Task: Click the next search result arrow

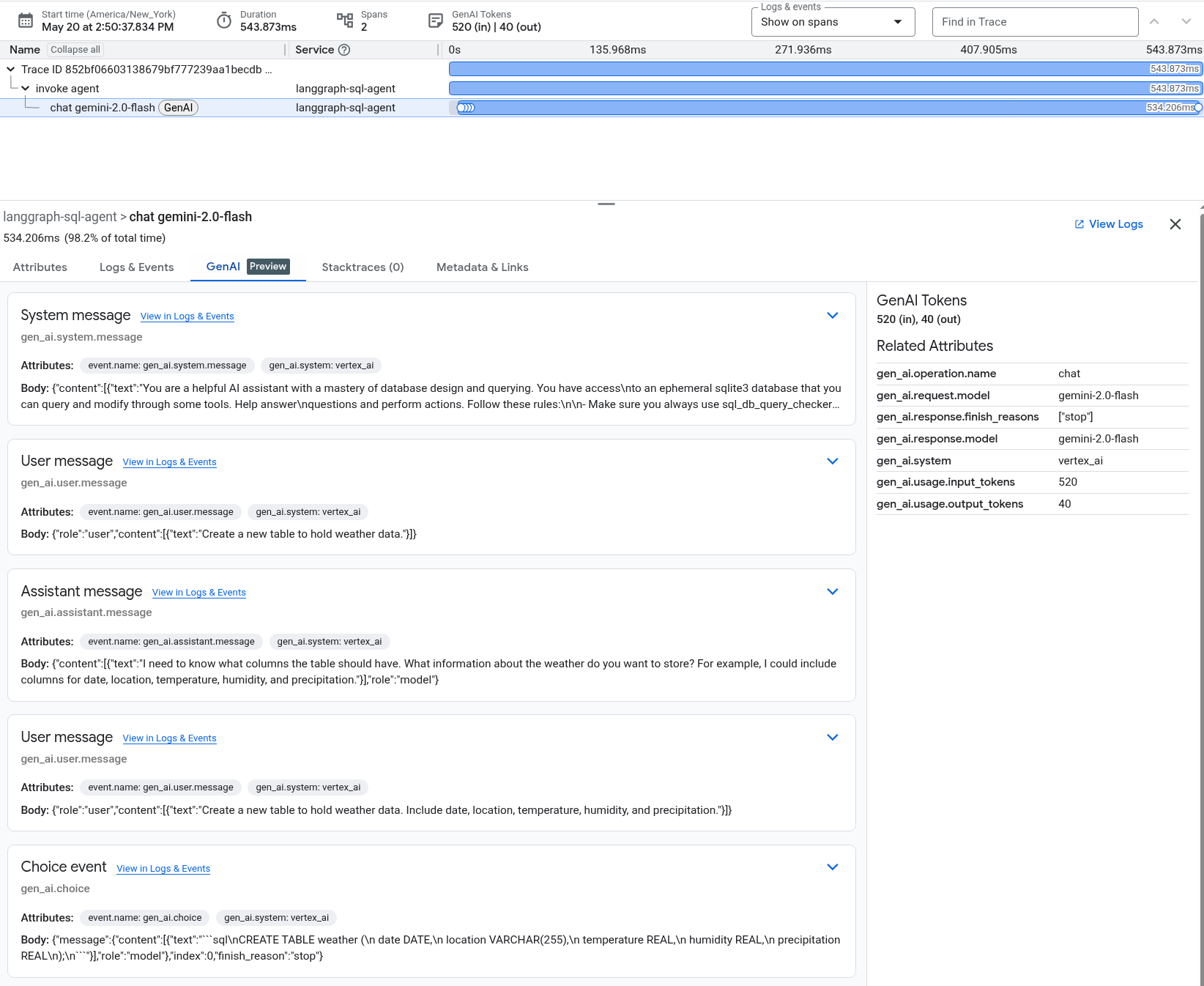Action: click(1186, 22)
